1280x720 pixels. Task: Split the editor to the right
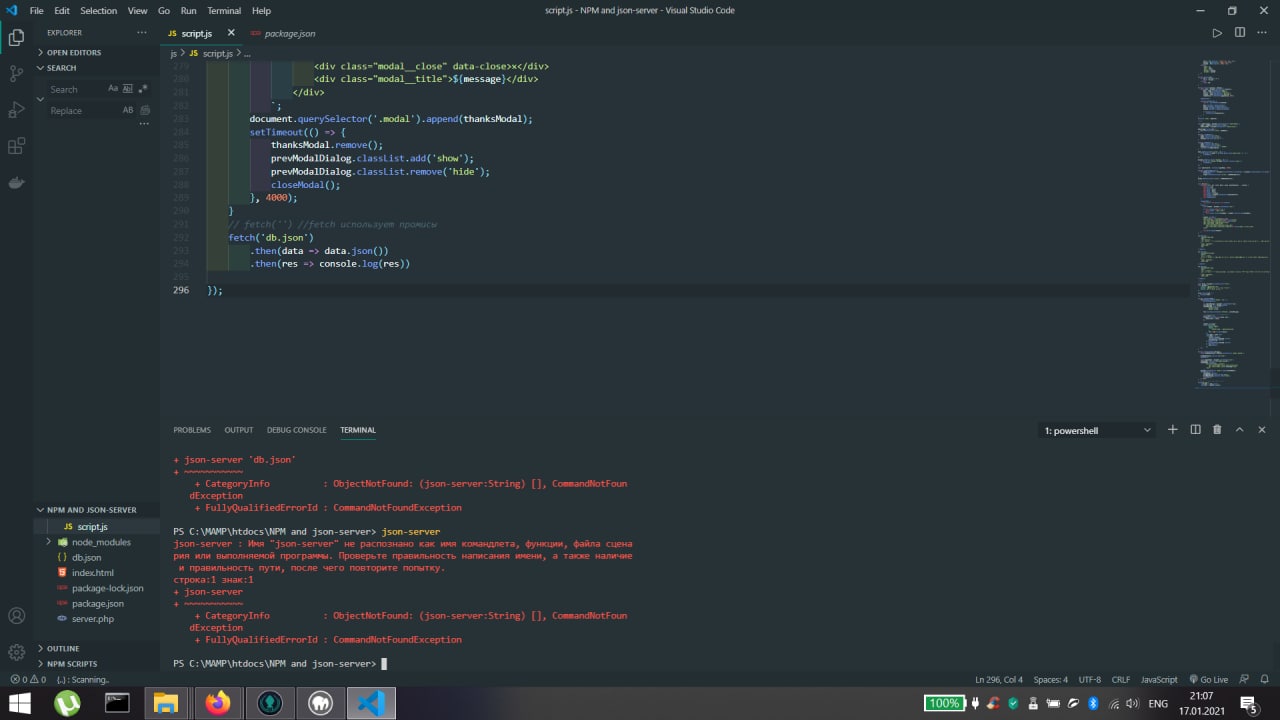[x=1240, y=33]
